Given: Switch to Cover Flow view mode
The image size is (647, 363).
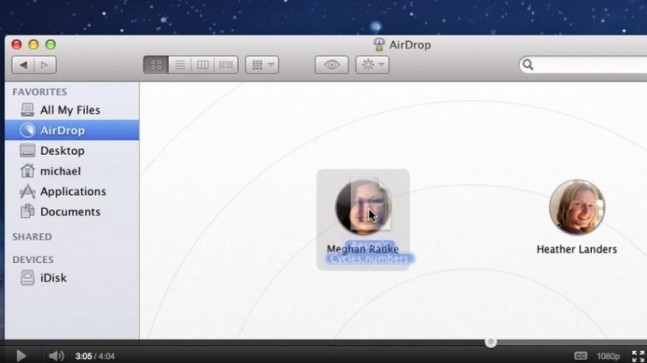Looking at the screenshot, I should [226, 65].
